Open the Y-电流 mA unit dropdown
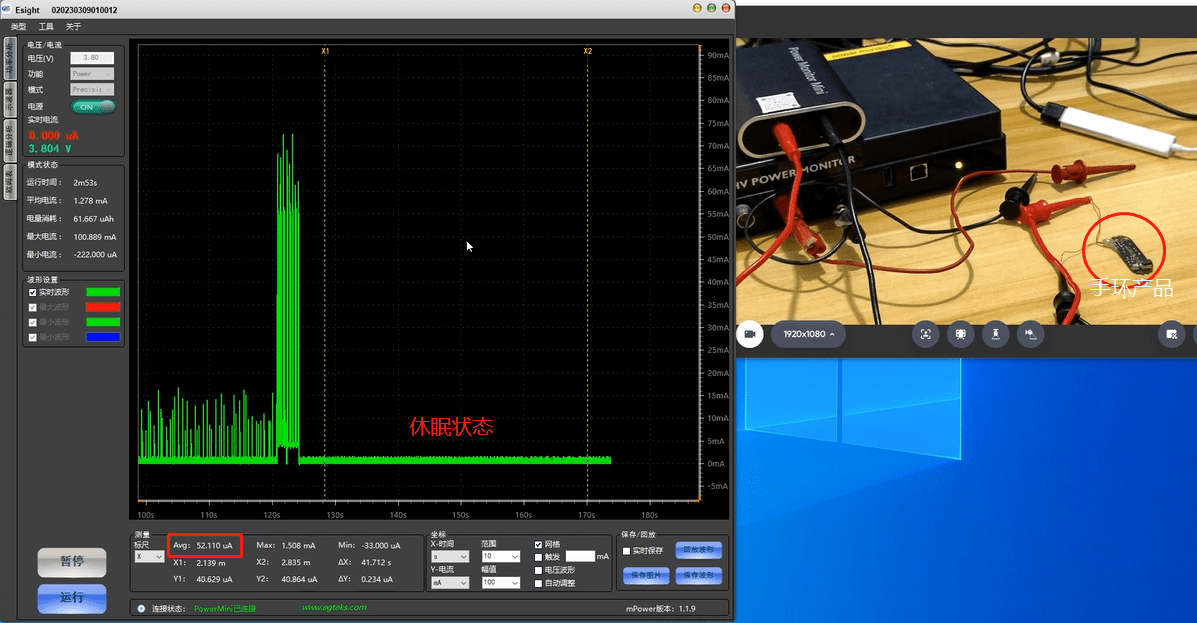Viewport: 1197px width, 623px height. pos(450,582)
